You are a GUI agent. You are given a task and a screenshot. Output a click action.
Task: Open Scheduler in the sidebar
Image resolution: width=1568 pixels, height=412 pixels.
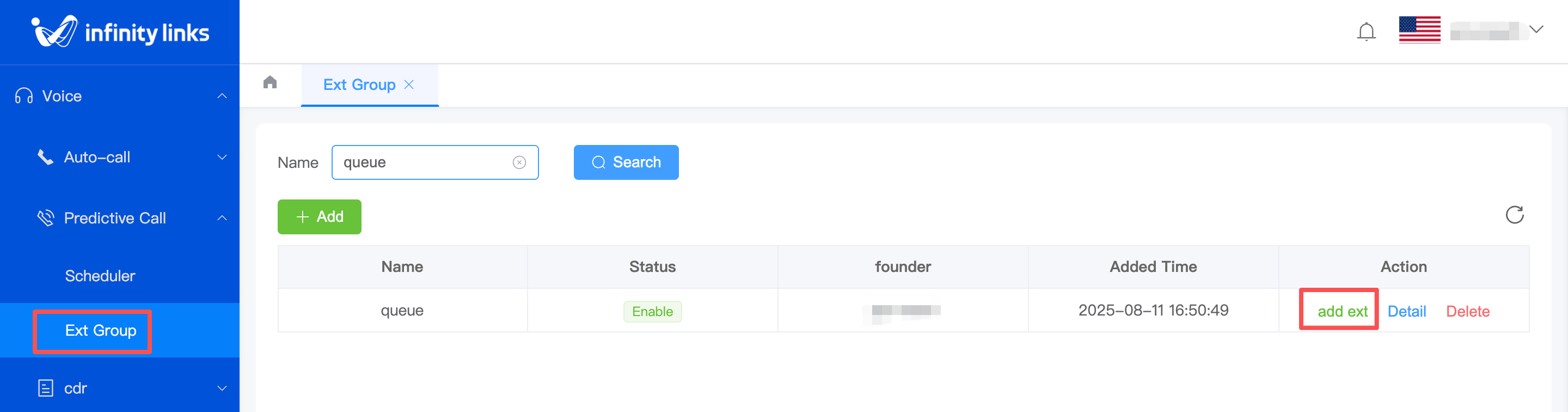100,276
